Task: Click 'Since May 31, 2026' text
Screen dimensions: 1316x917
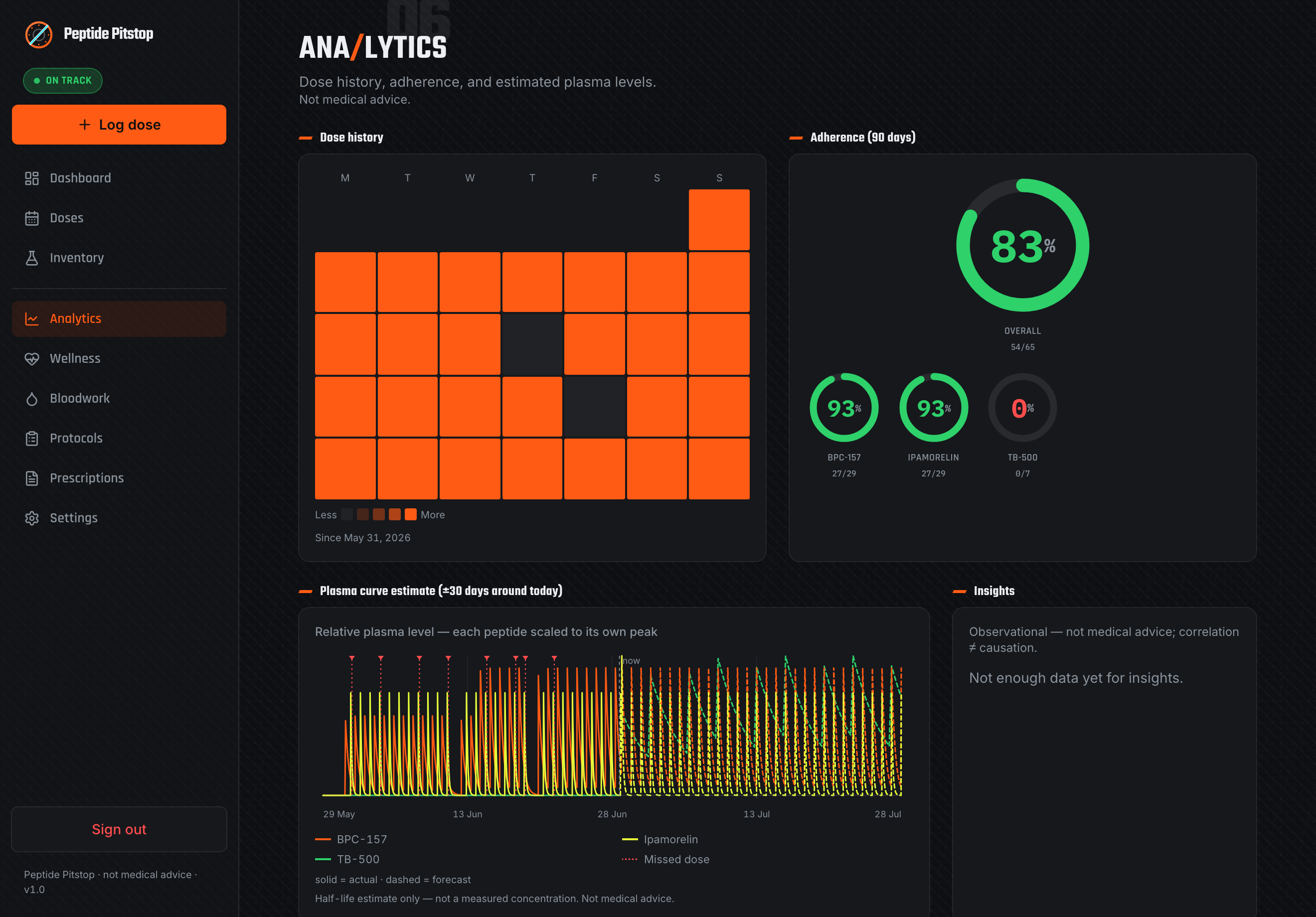Action: [363, 538]
